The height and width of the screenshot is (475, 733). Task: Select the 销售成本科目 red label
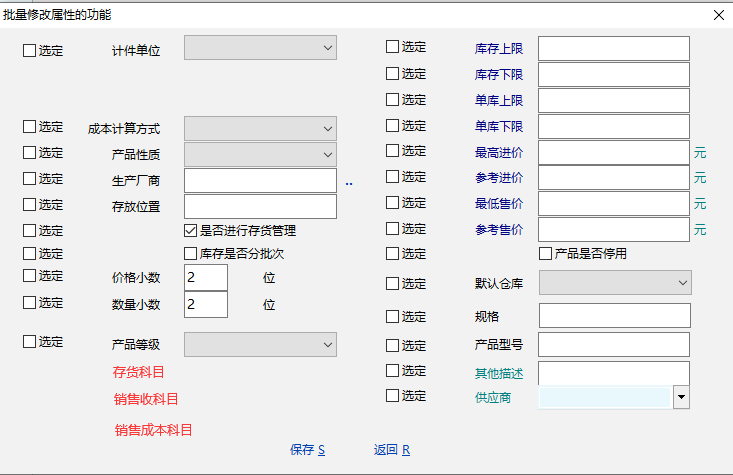(x=153, y=430)
